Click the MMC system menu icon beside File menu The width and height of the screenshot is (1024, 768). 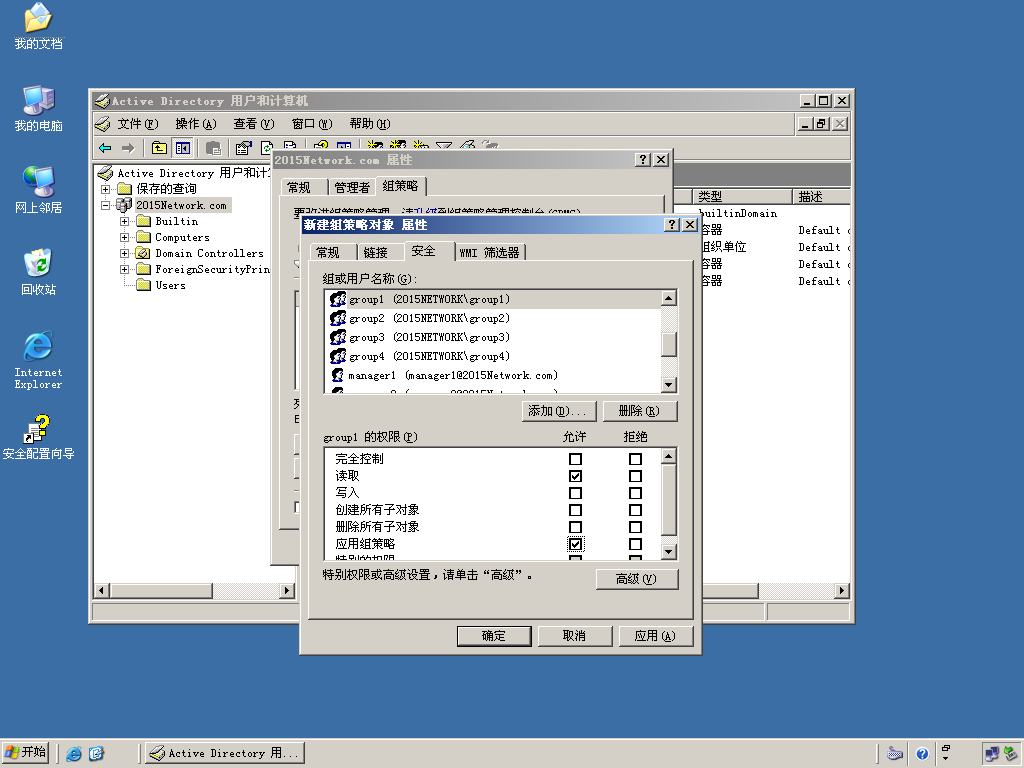click(x=103, y=123)
